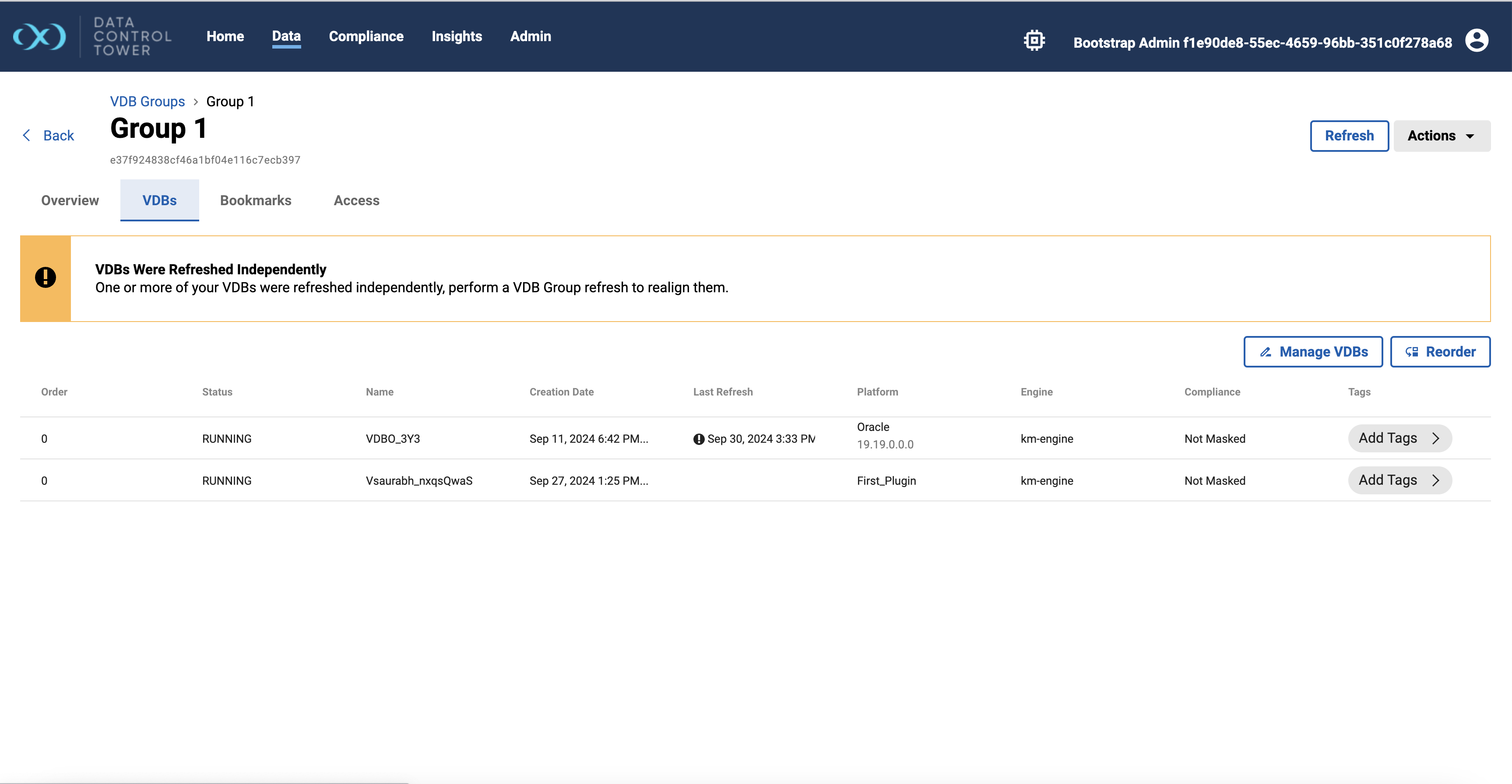Viewport: 1512px width, 784px height.
Task: Switch to the Access tab
Action: [x=356, y=201]
